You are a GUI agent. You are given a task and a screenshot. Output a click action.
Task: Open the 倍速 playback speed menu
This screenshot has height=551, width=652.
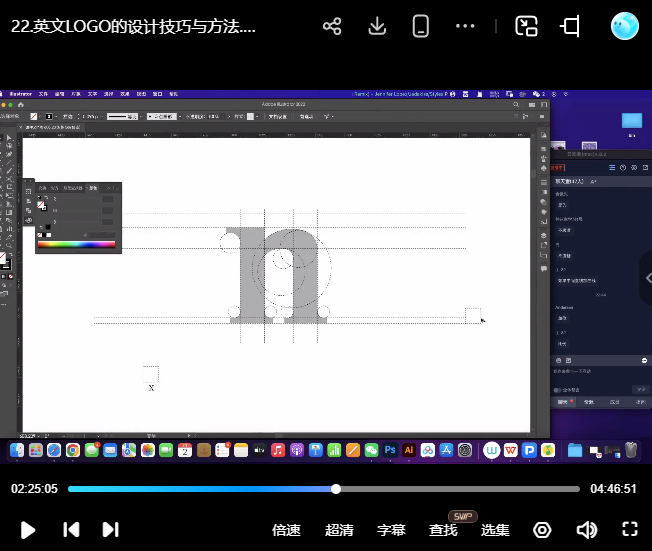(286, 530)
